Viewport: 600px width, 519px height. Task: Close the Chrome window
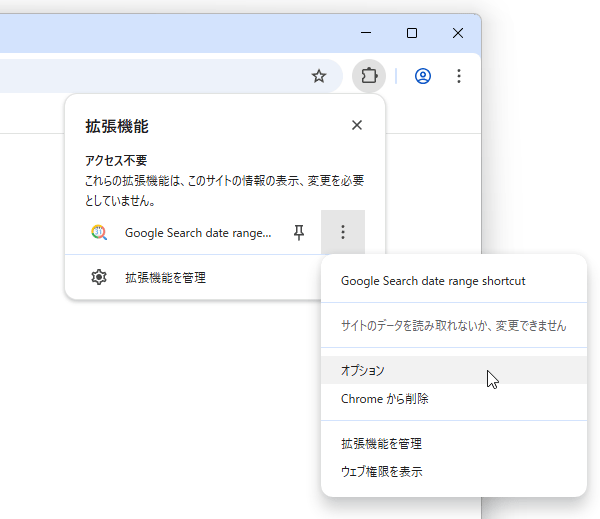458,33
